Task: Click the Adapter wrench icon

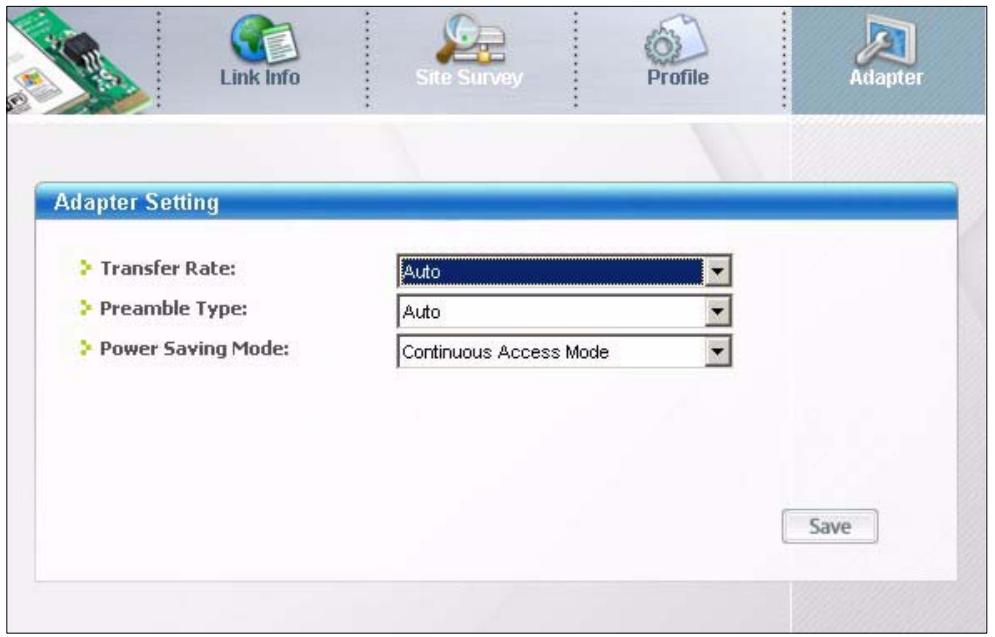Action: [x=885, y=39]
